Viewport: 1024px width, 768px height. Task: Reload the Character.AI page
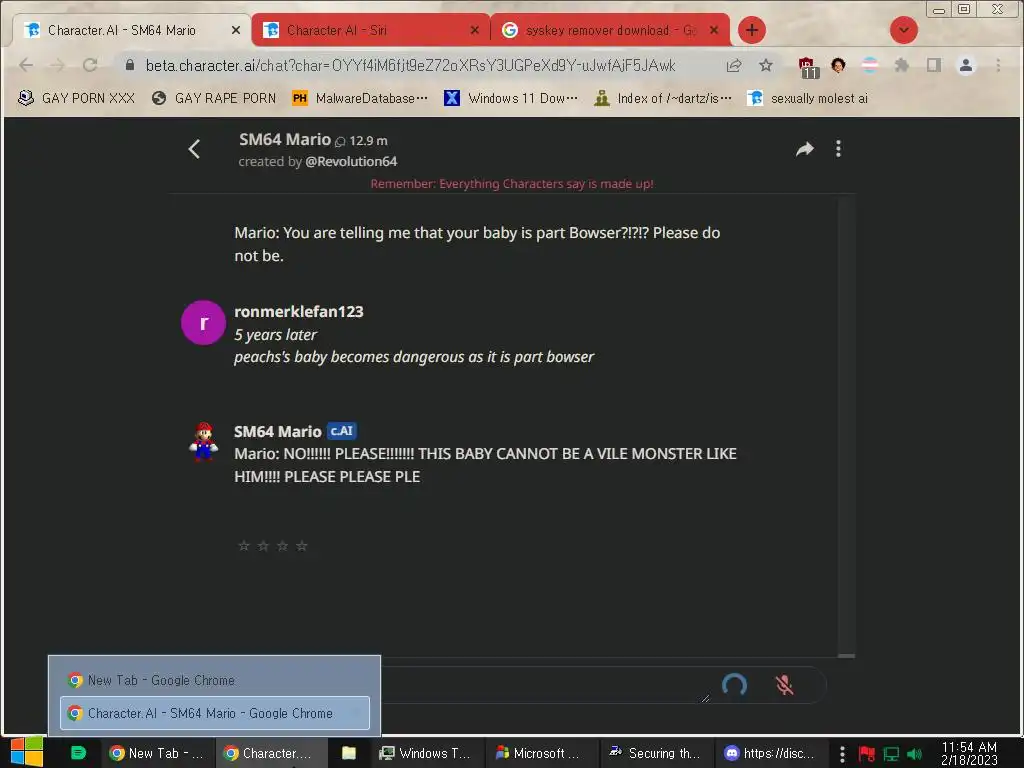(90, 65)
